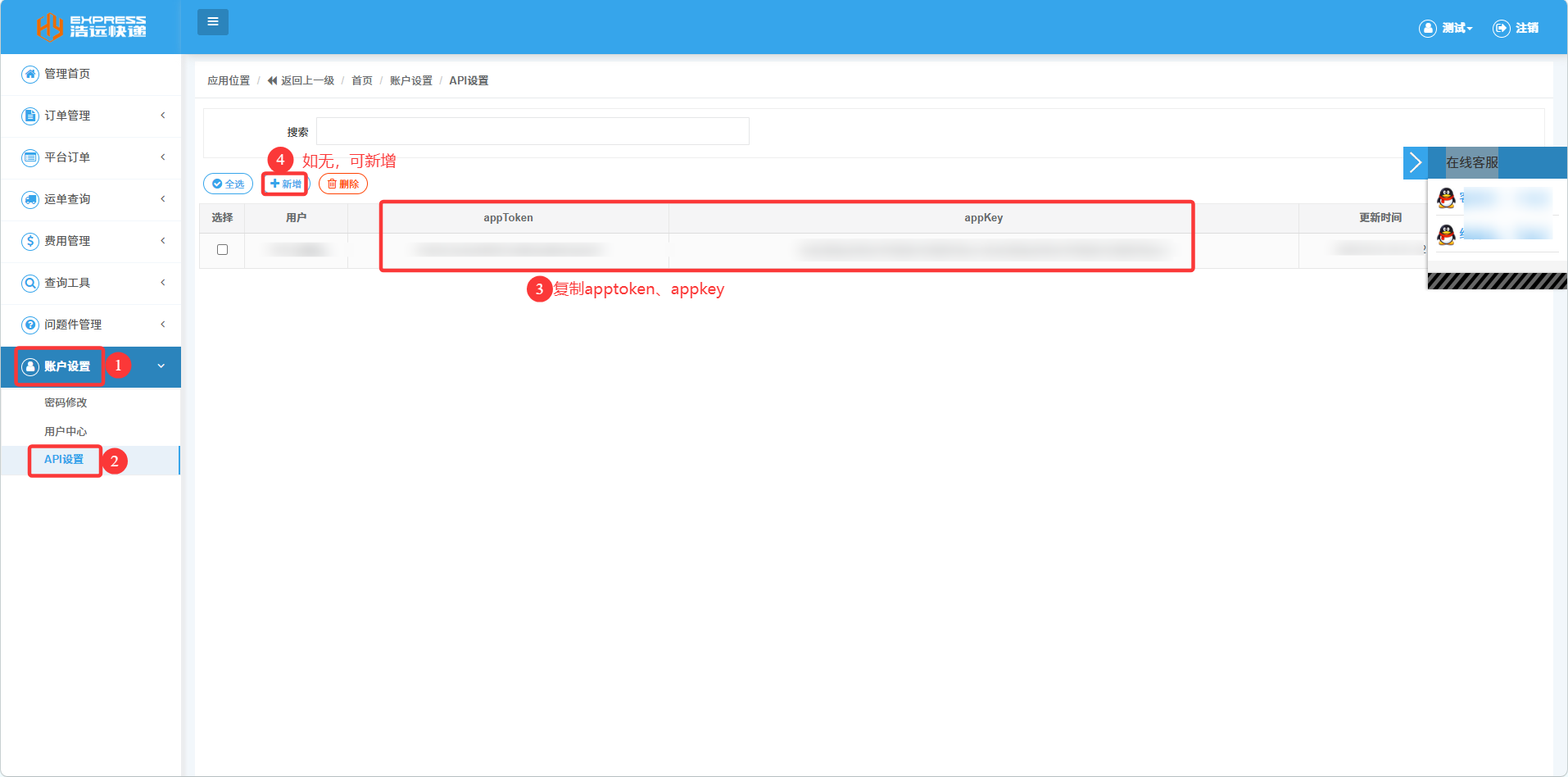This screenshot has height=777, width=1568.
Task: Tick the checkbox in the API table row
Action: (x=222, y=250)
